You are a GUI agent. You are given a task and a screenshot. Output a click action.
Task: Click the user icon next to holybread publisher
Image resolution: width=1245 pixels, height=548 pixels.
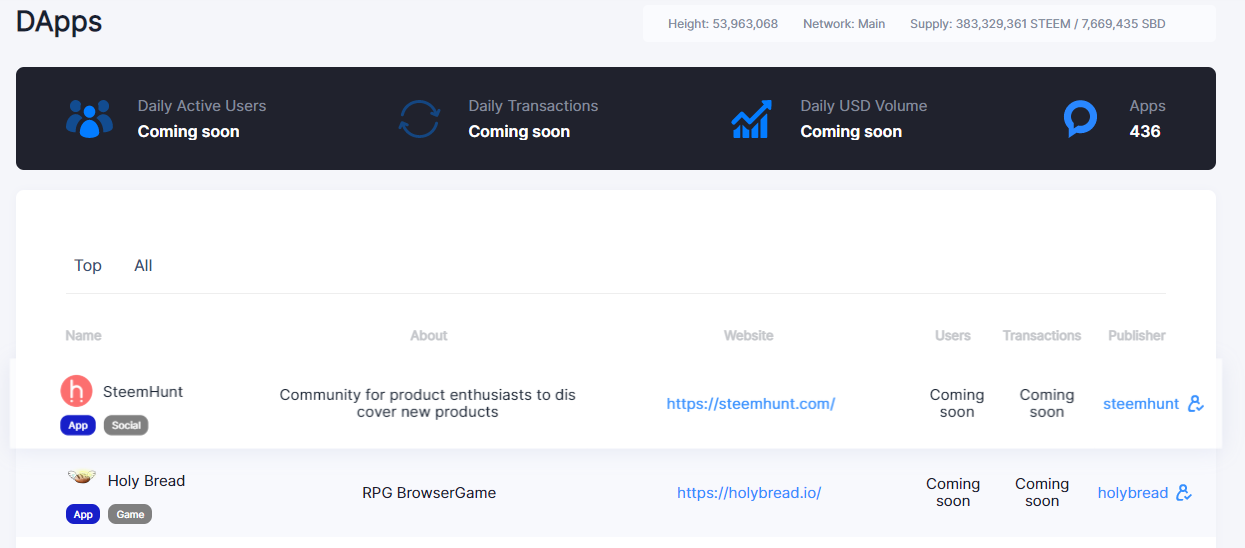point(1184,492)
